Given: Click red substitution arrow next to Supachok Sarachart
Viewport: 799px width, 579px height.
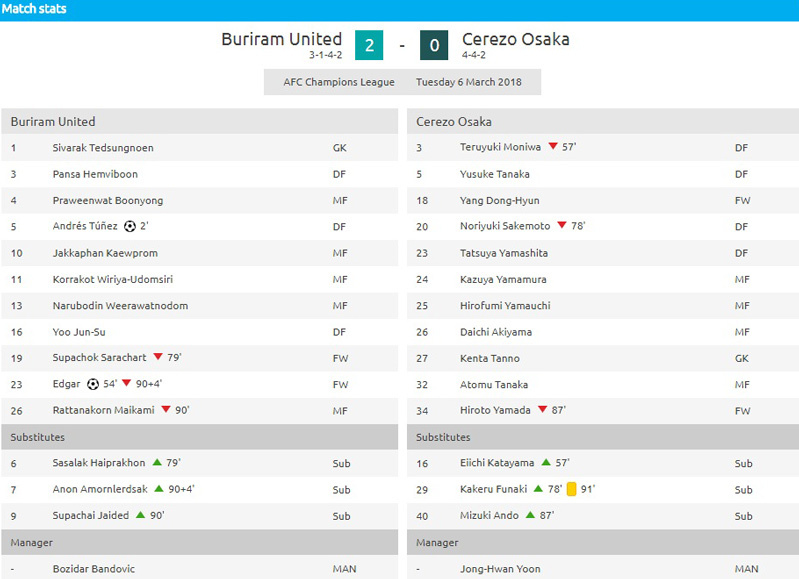Looking at the screenshot, I should point(154,358).
